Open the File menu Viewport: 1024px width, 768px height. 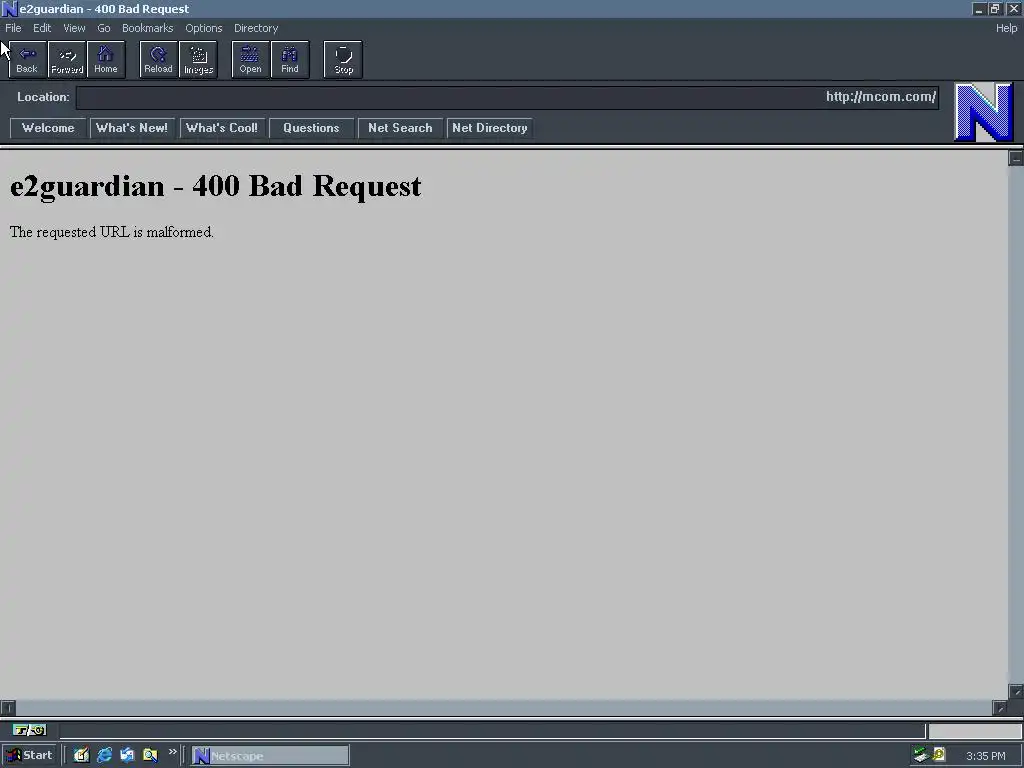click(13, 28)
